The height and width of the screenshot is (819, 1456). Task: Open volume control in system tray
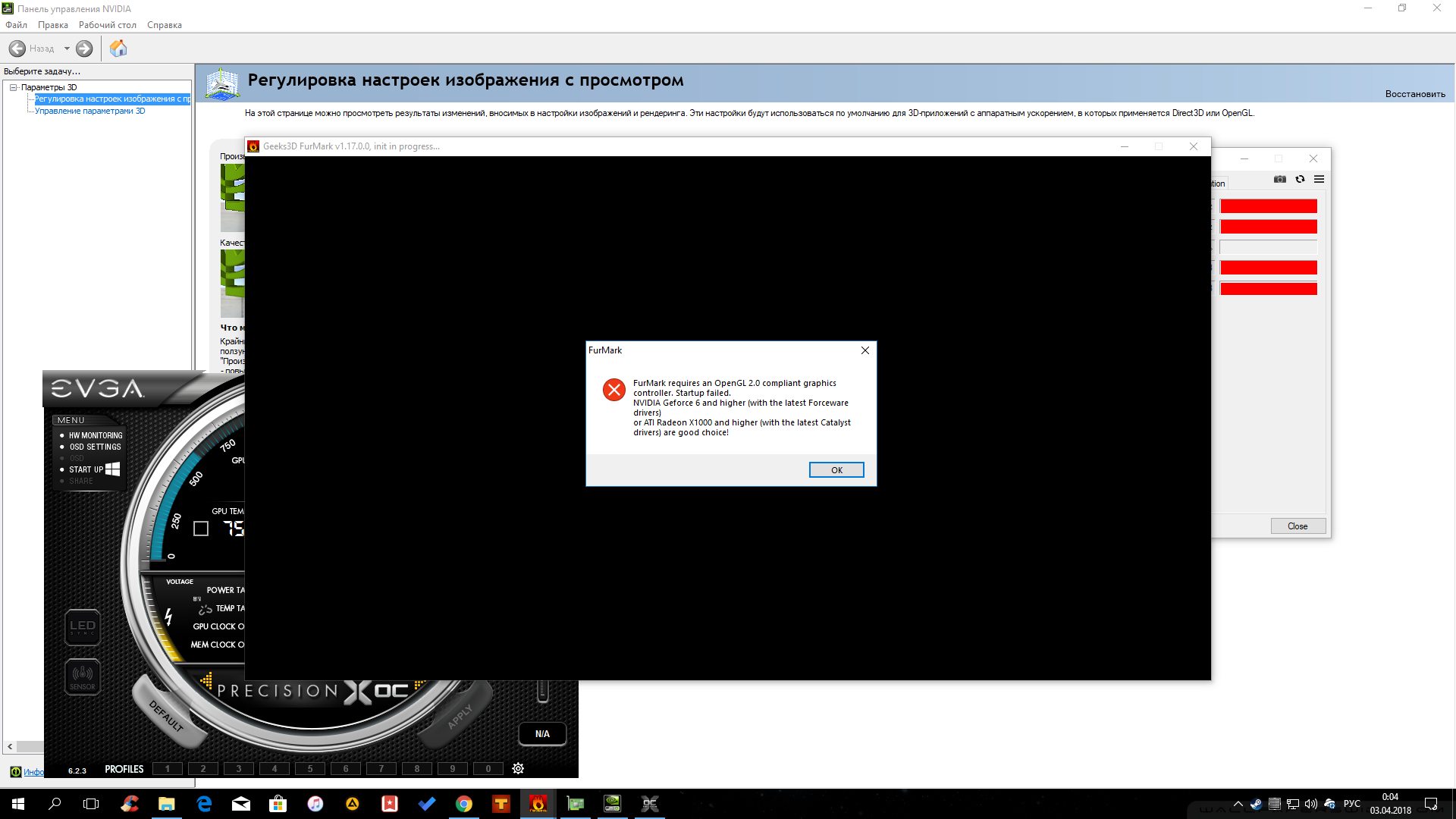pos(1311,804)
